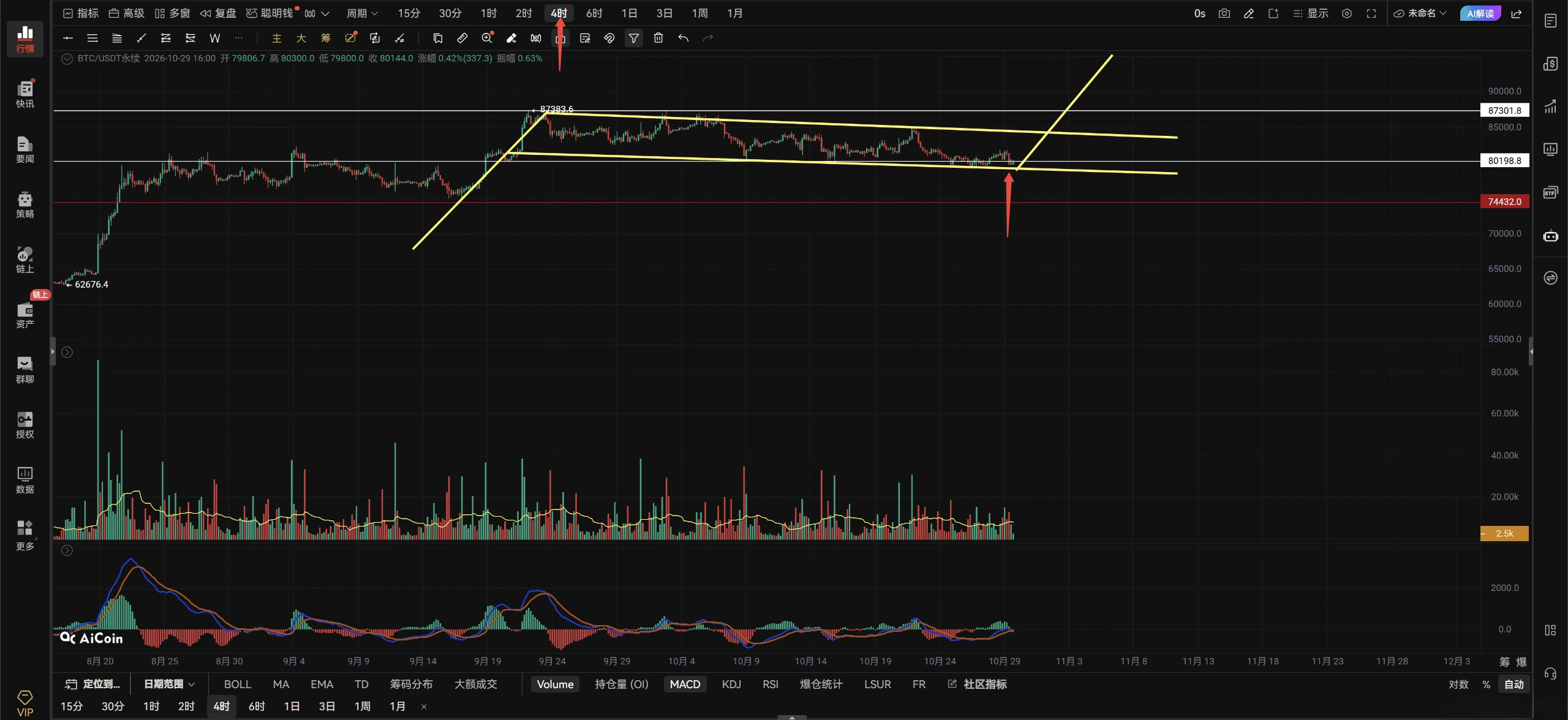Toggle the MACD indicator
Viewport: 1568px width, 720px height.
point(685,684)
